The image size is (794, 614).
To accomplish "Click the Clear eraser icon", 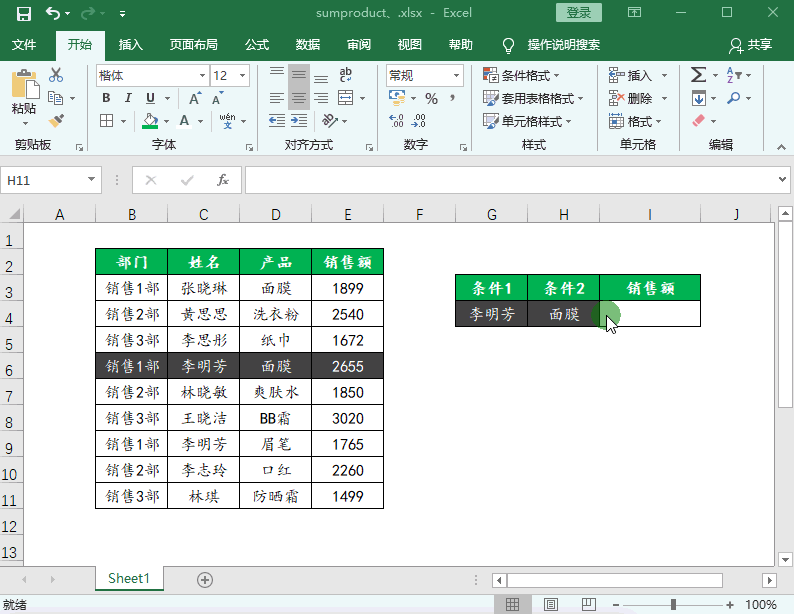I will [698, 121].
